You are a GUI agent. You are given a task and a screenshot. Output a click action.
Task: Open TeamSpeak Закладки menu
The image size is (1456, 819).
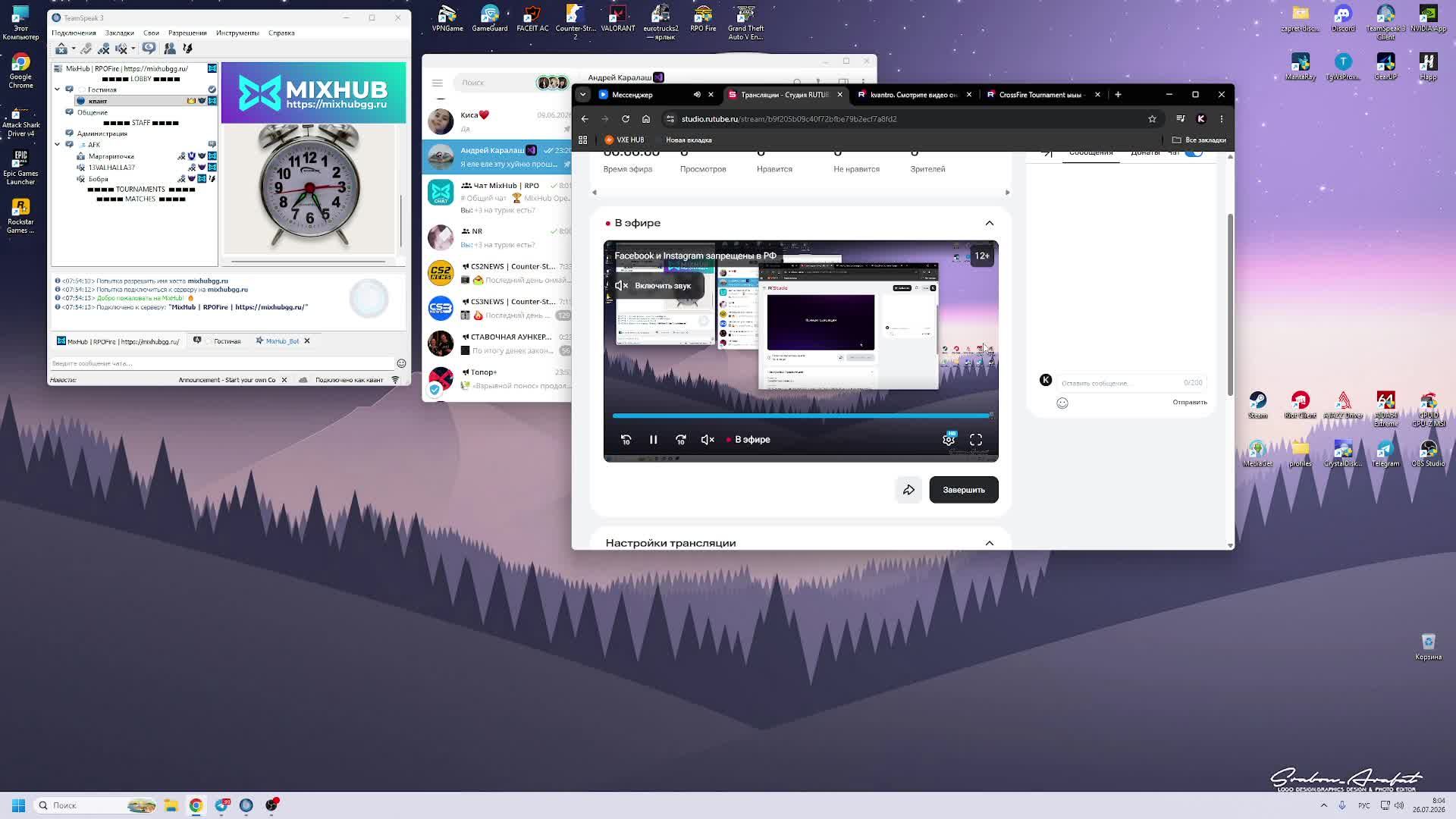[x=119, y=33]
